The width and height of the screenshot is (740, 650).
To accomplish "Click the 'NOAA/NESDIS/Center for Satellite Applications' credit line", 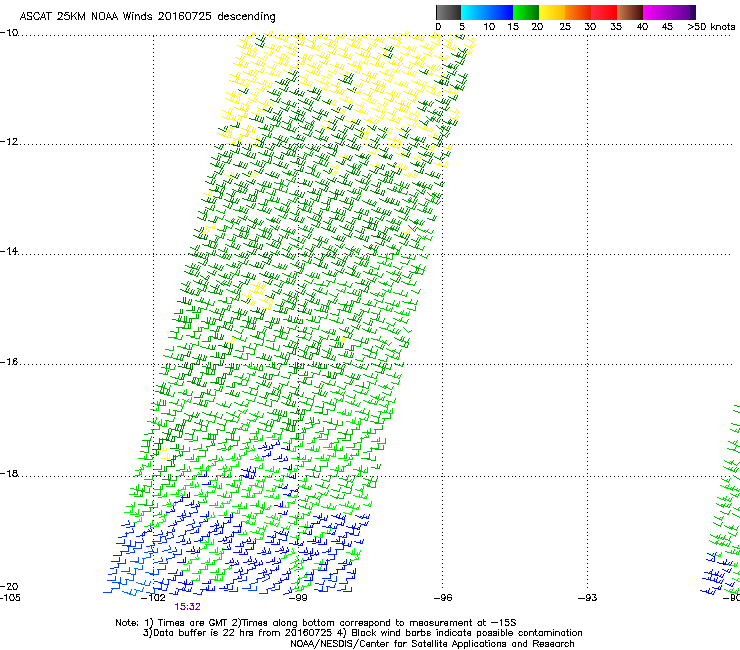I will tap(432, 644).
